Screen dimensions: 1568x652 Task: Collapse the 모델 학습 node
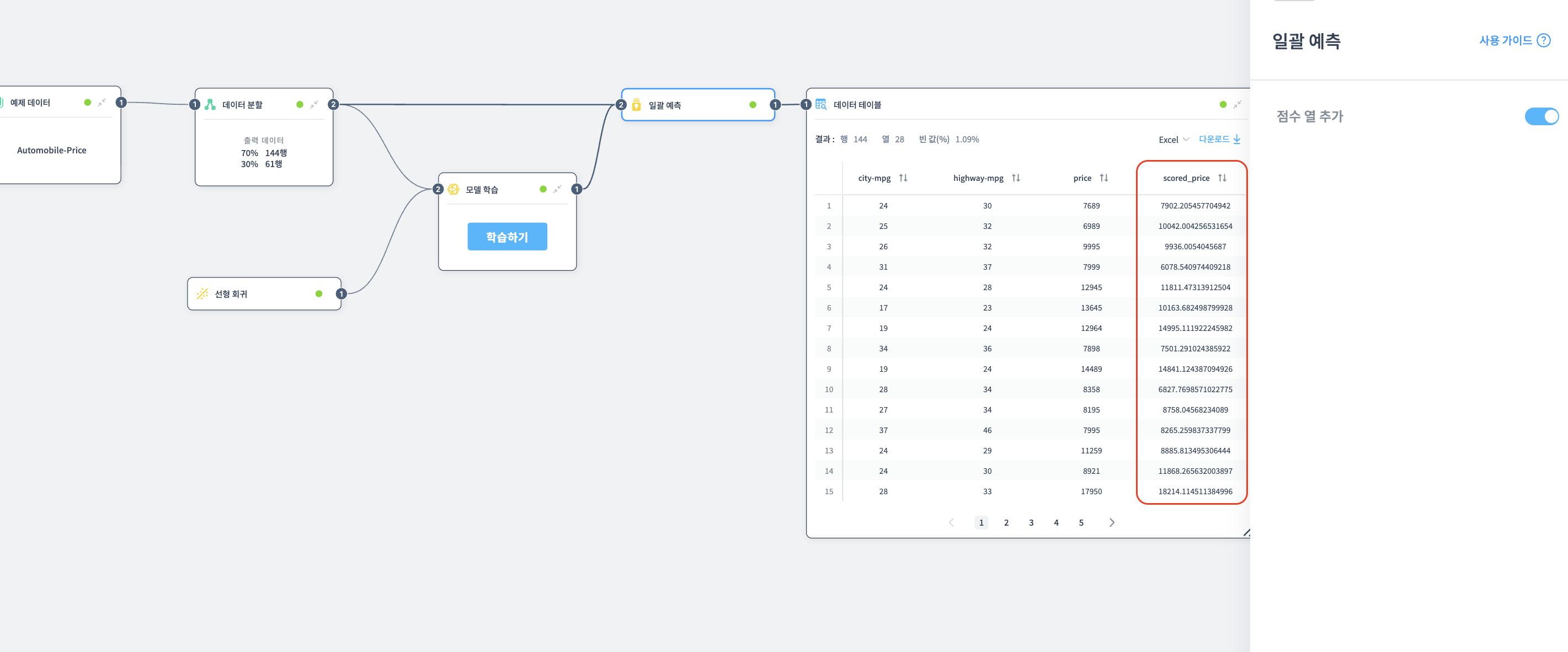point(557,189)
